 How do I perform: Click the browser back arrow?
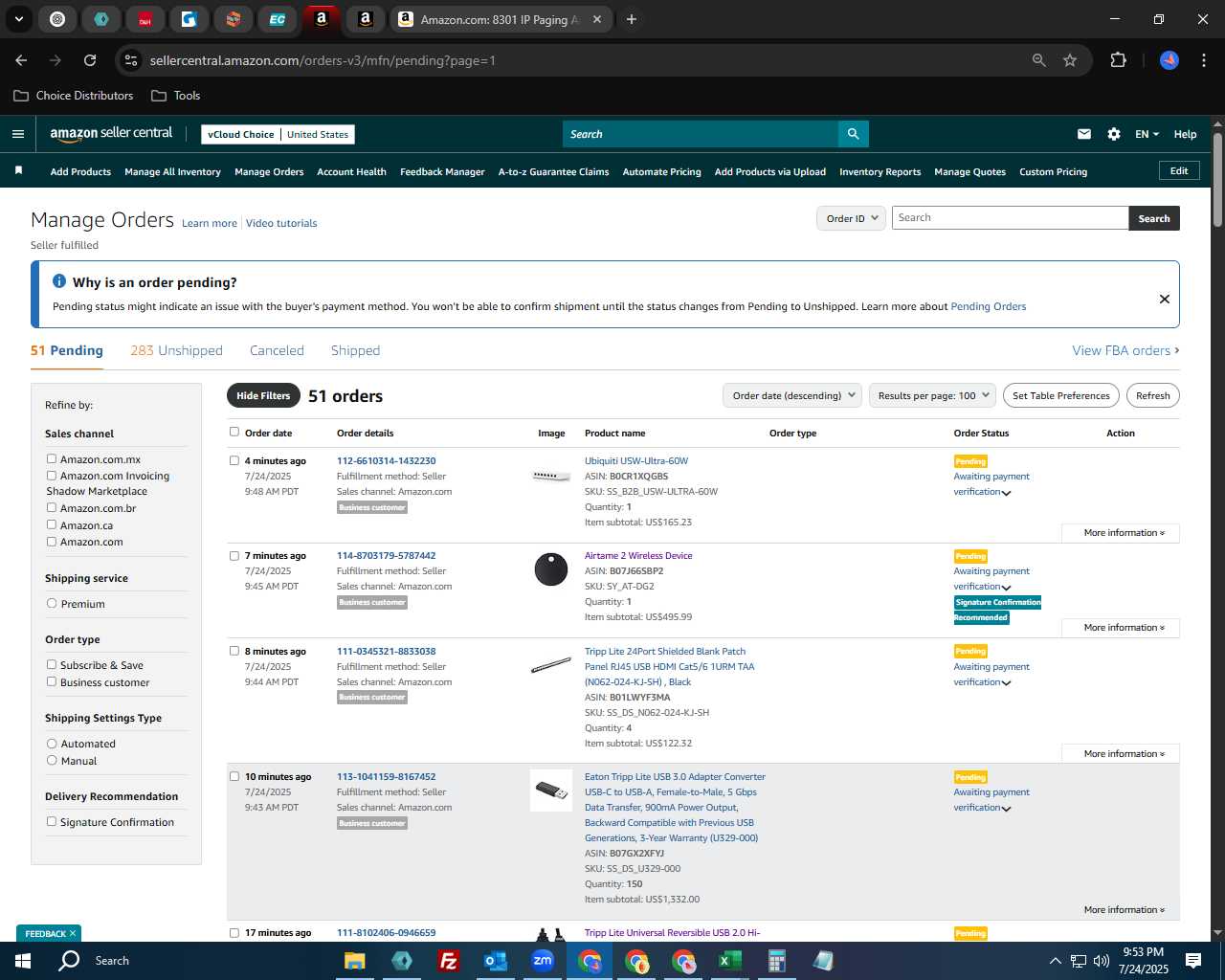tap(21, 60)
